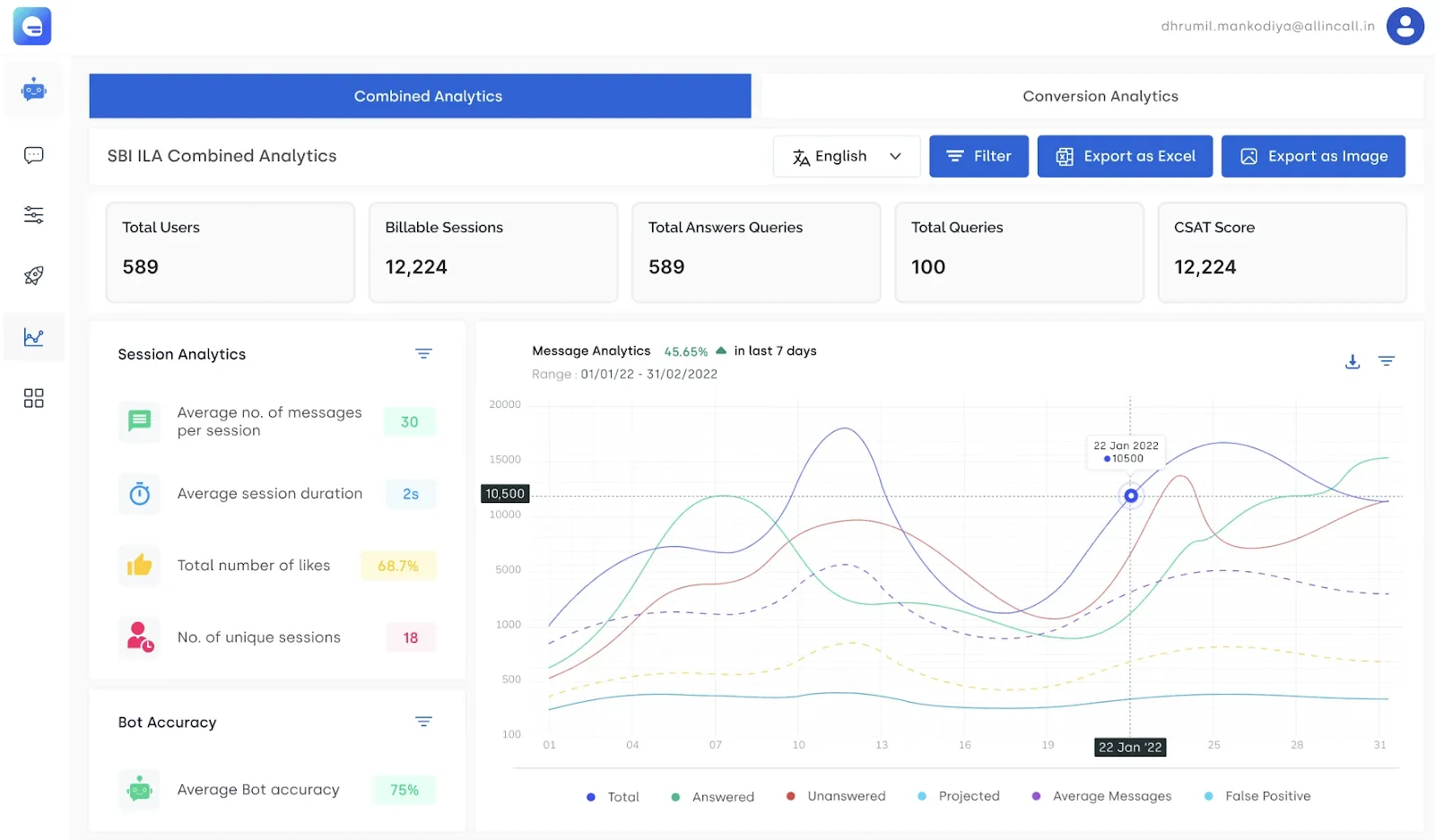
Task: Click the Average Bot accuracy robot icon
Action: 140,790
